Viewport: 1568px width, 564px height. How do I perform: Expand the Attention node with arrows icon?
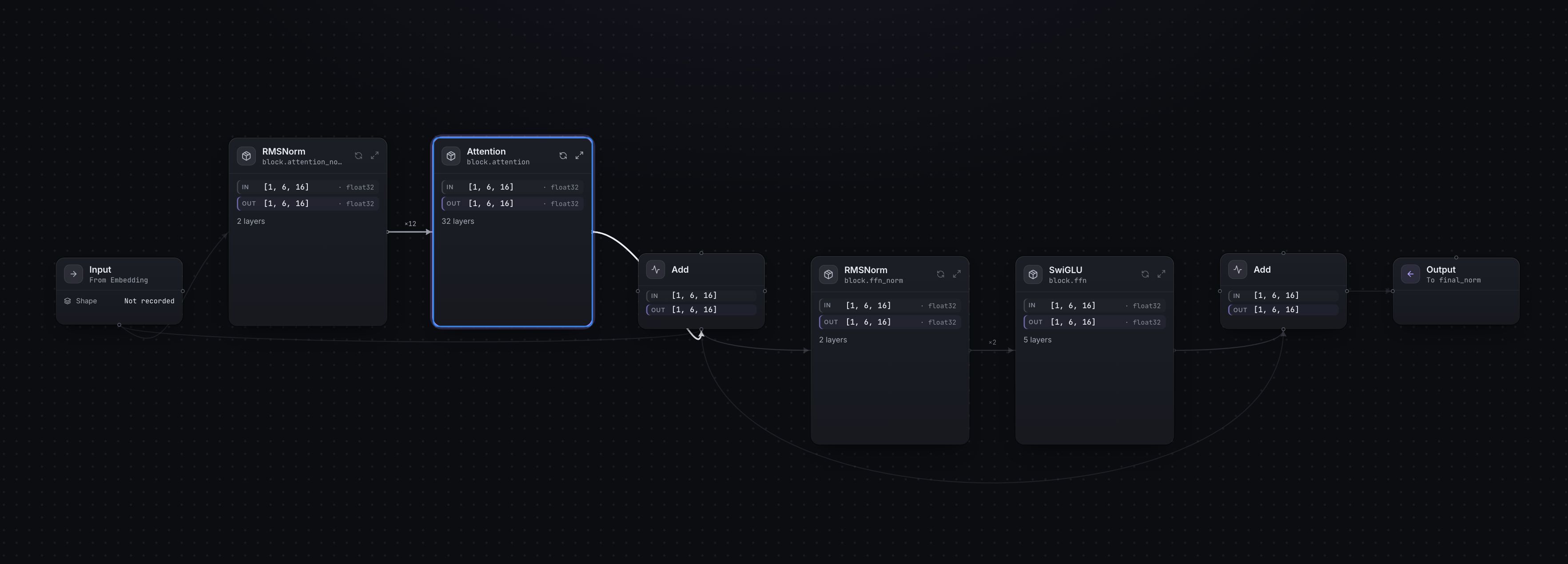click(x=580, y=156)
